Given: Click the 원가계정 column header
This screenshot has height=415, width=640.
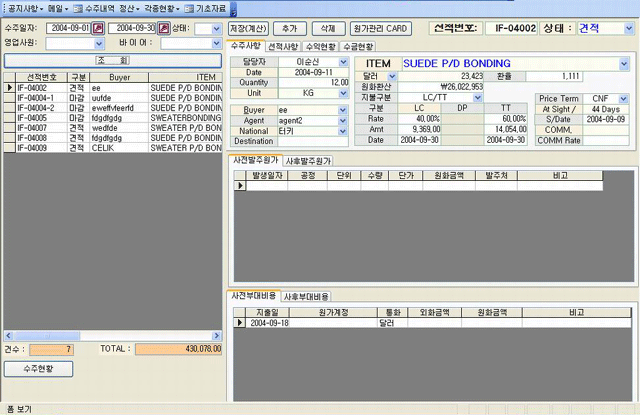Looking at the screenshot, I should point(333,313).
